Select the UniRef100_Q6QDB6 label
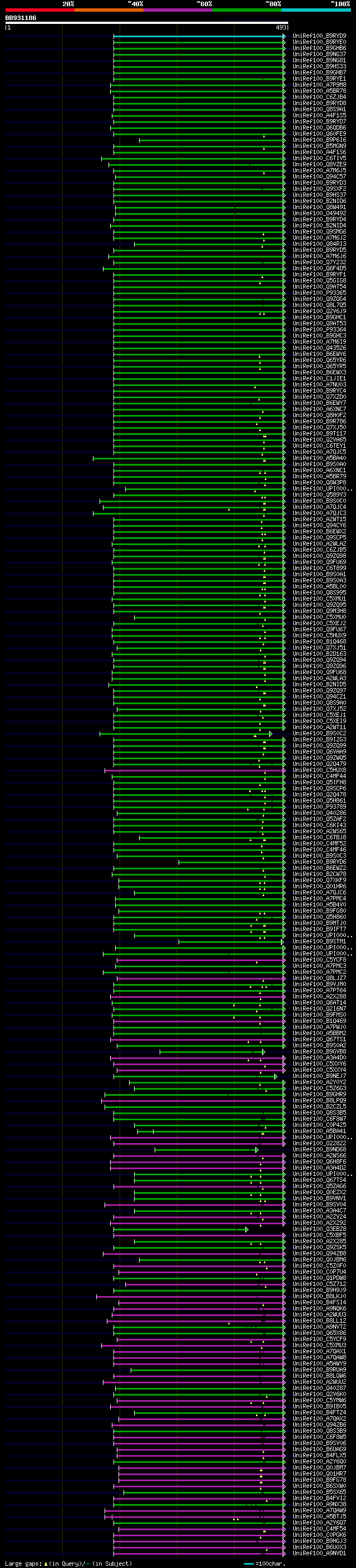The width and height of the screenshot is (356, 1568). coord(319,128)
